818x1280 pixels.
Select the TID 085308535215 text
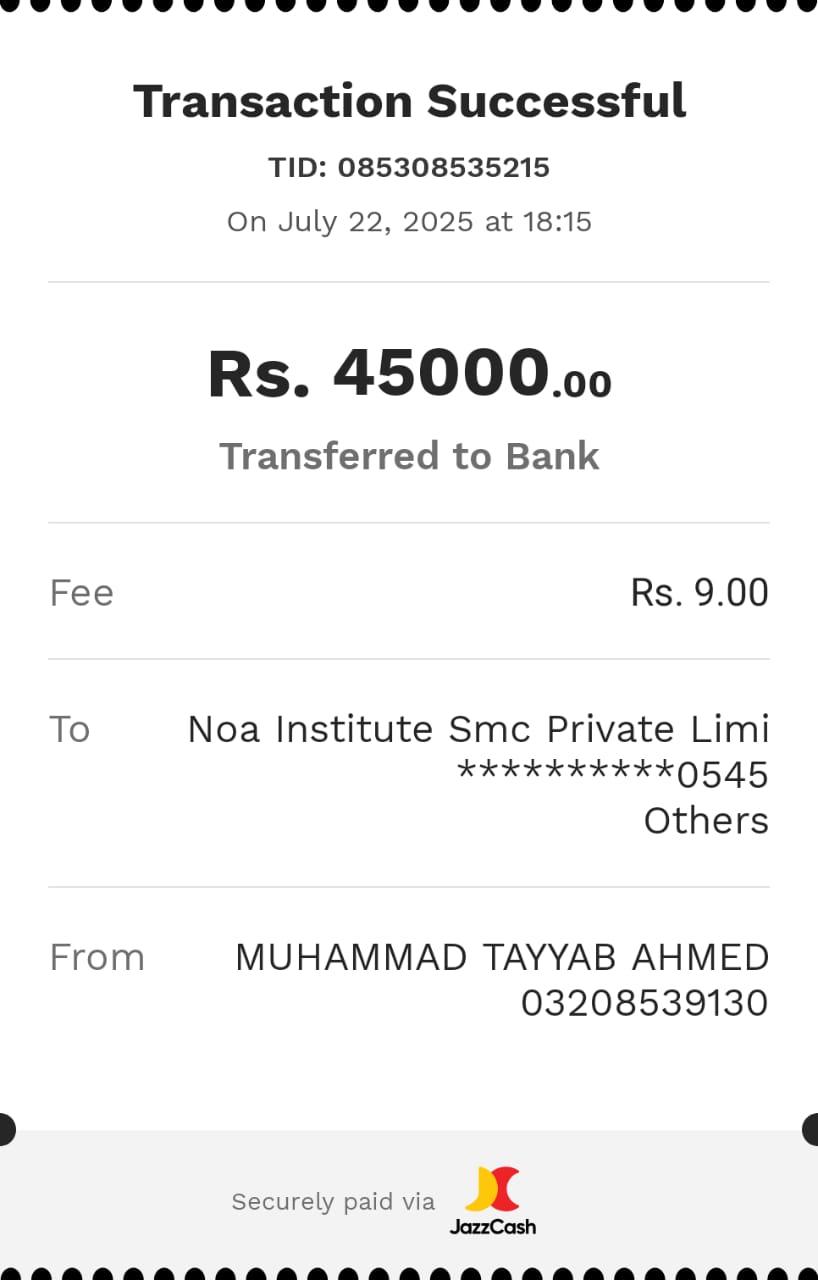pos(409,167)
